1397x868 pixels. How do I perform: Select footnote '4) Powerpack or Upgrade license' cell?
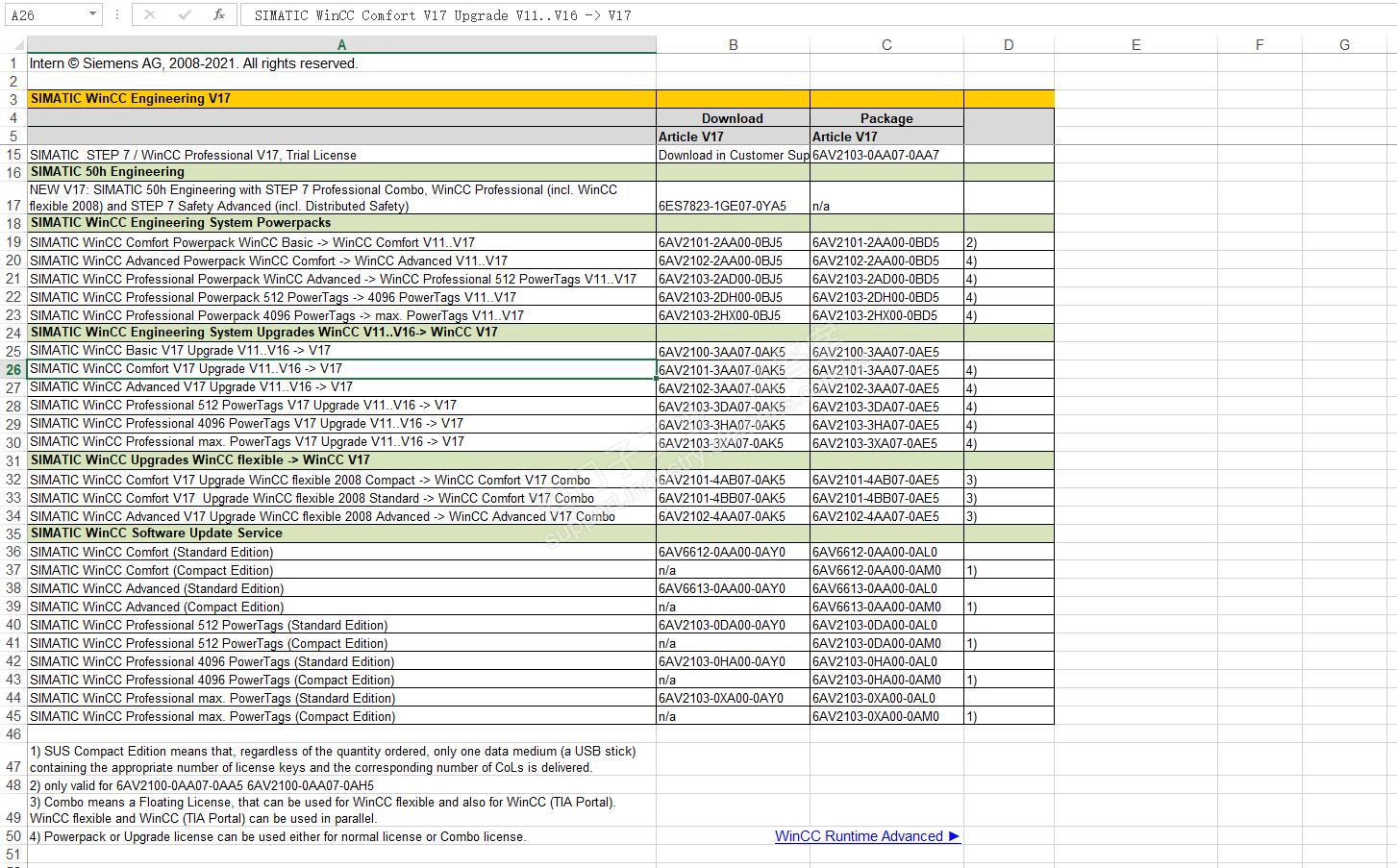pos(341,836)
